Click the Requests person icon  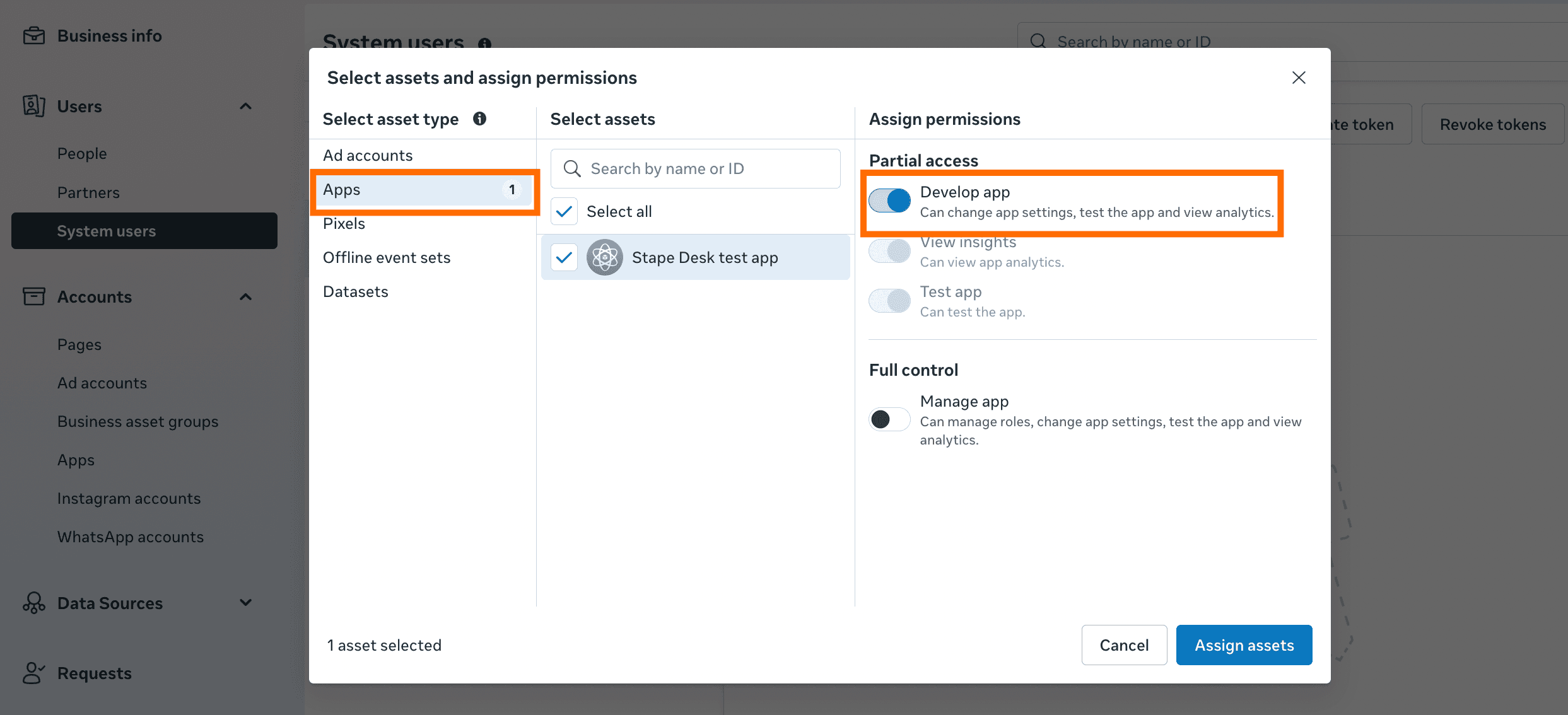tap(34, 673)
